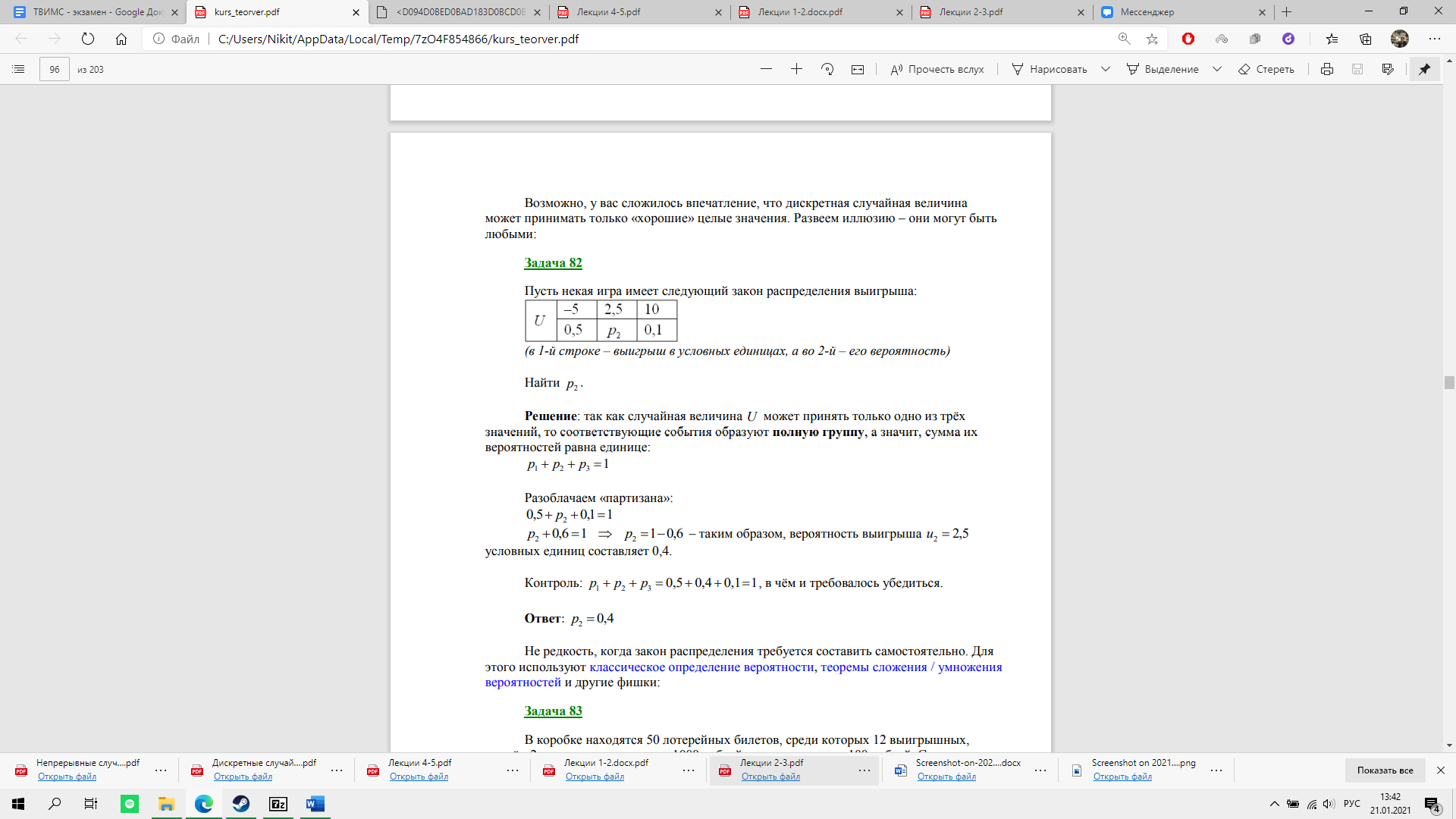1456x819 pixels.
Task: Open options for Лекции 2-3.pdf download
Action: coord(864,770)
